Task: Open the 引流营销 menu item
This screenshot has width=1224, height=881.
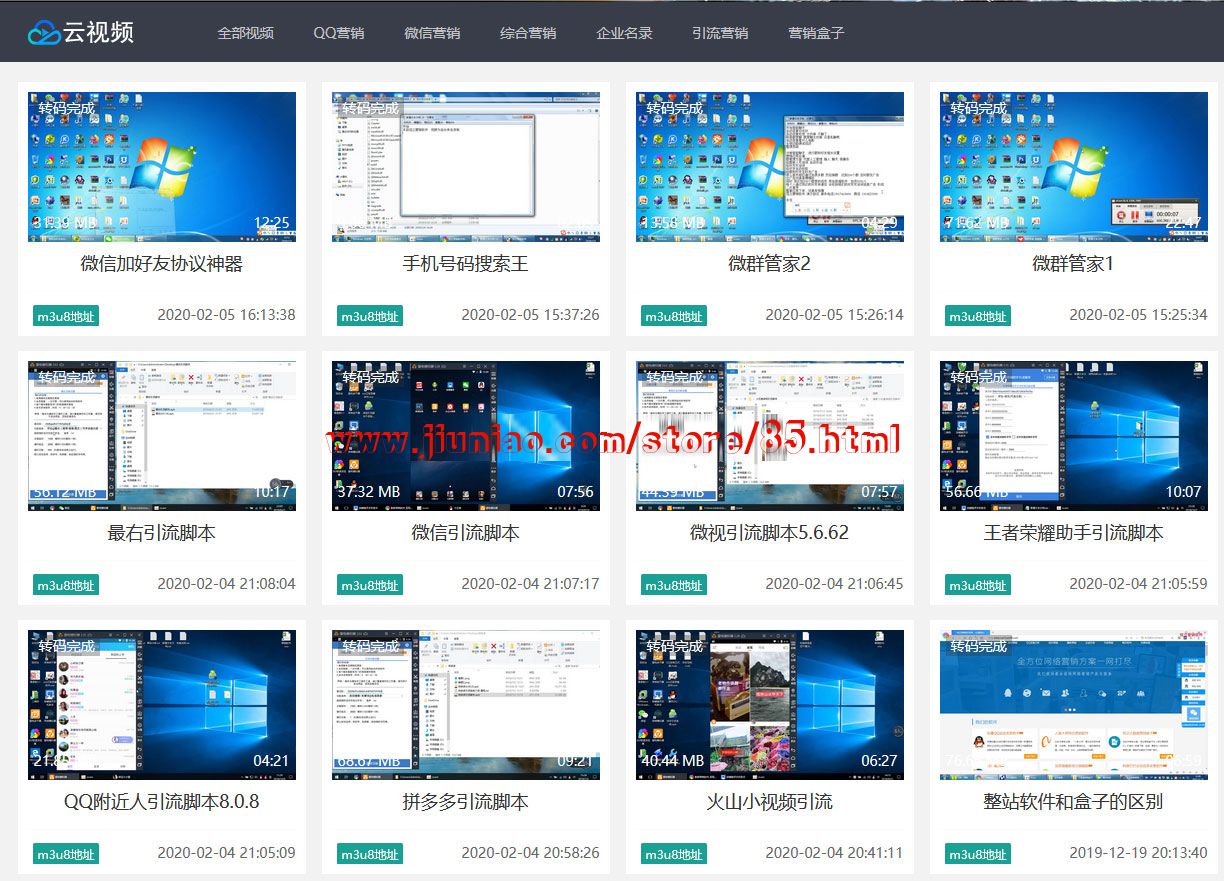Action: coord(720,33)
